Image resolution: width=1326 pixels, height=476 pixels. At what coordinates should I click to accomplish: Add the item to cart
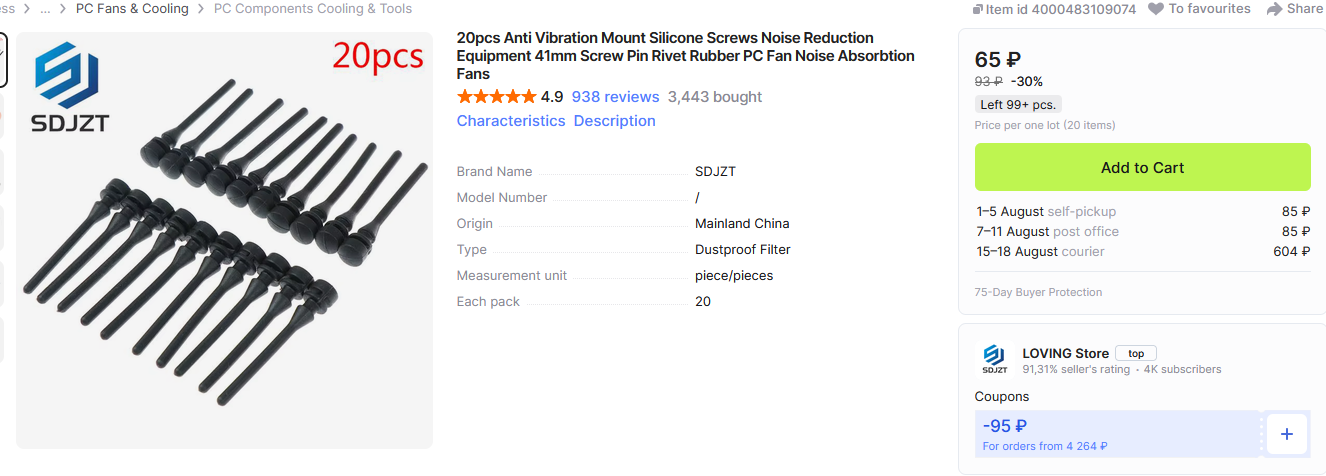(x=1142, y=167)
